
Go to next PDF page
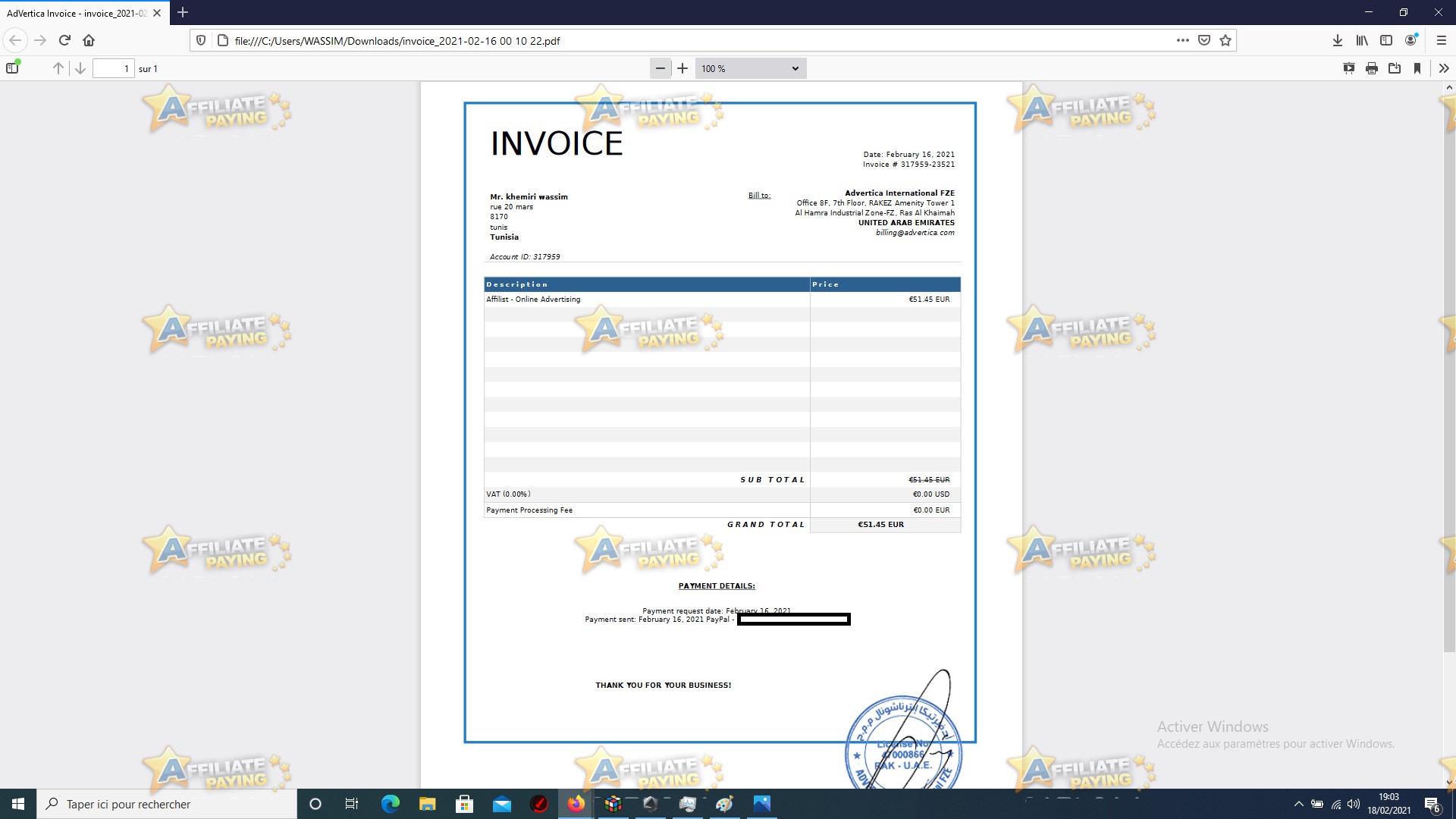tap(80, 68)
